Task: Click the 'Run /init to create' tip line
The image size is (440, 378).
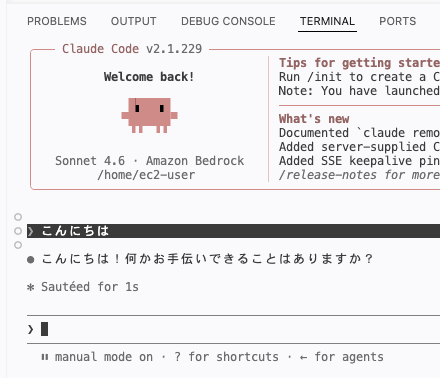Action: click(359, 77)
